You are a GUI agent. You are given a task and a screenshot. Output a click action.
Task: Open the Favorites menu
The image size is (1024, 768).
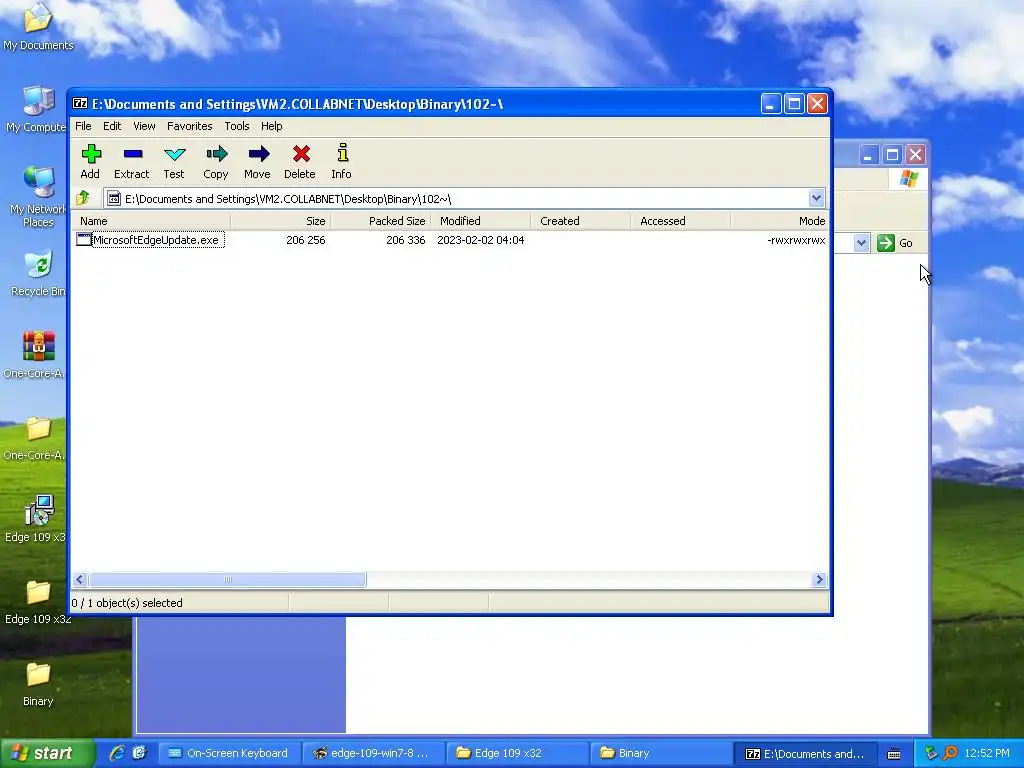pos(189,126)
